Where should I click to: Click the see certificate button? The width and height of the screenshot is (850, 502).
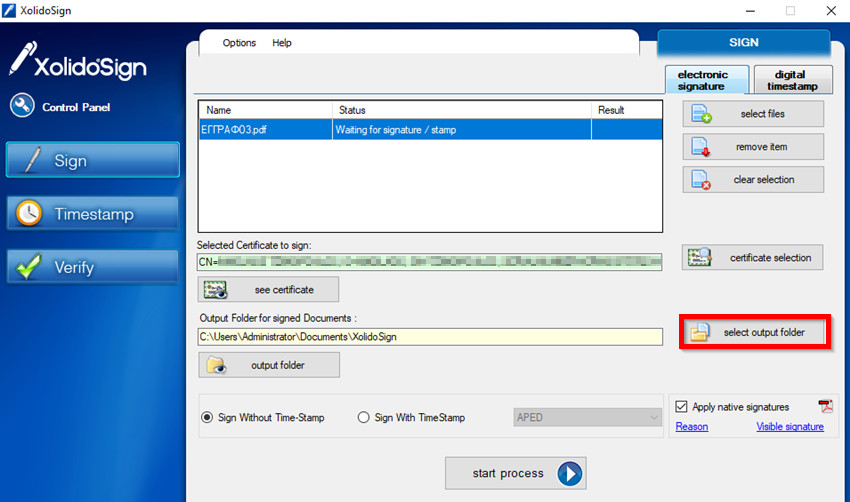(x=268, y=289)
